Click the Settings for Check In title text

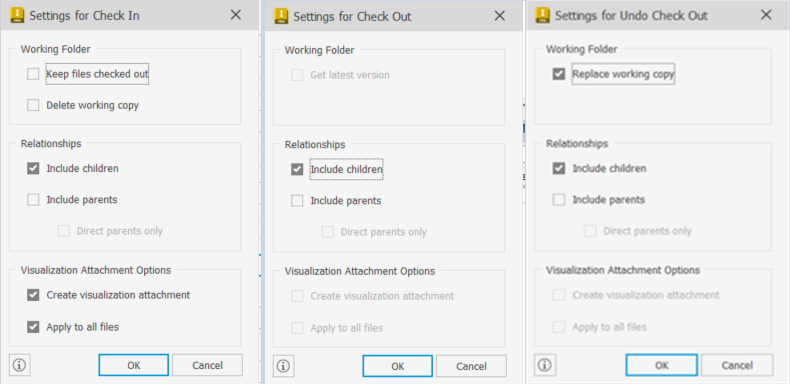coord(84,16)
